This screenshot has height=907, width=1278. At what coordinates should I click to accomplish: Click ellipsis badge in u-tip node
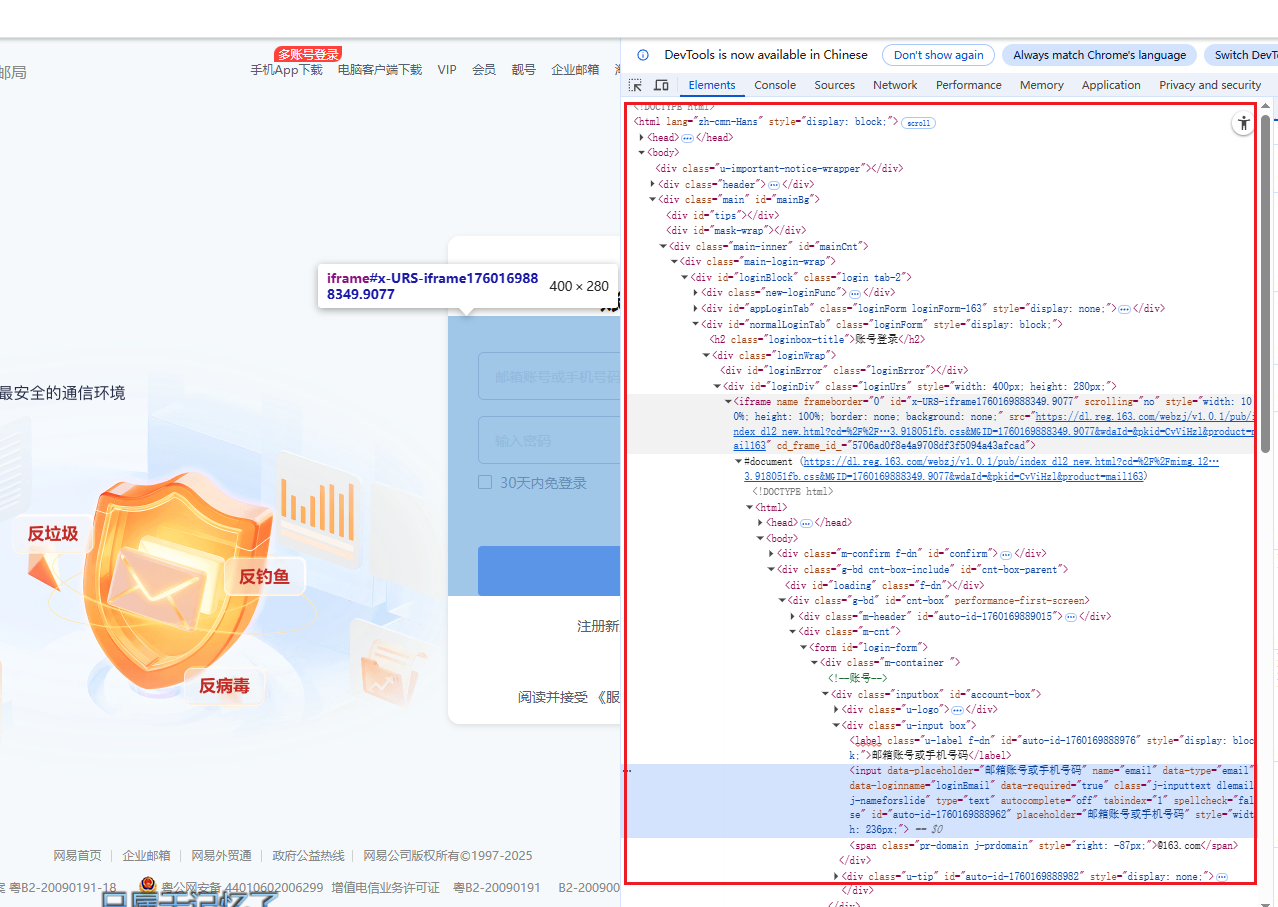pos(1222,877)
